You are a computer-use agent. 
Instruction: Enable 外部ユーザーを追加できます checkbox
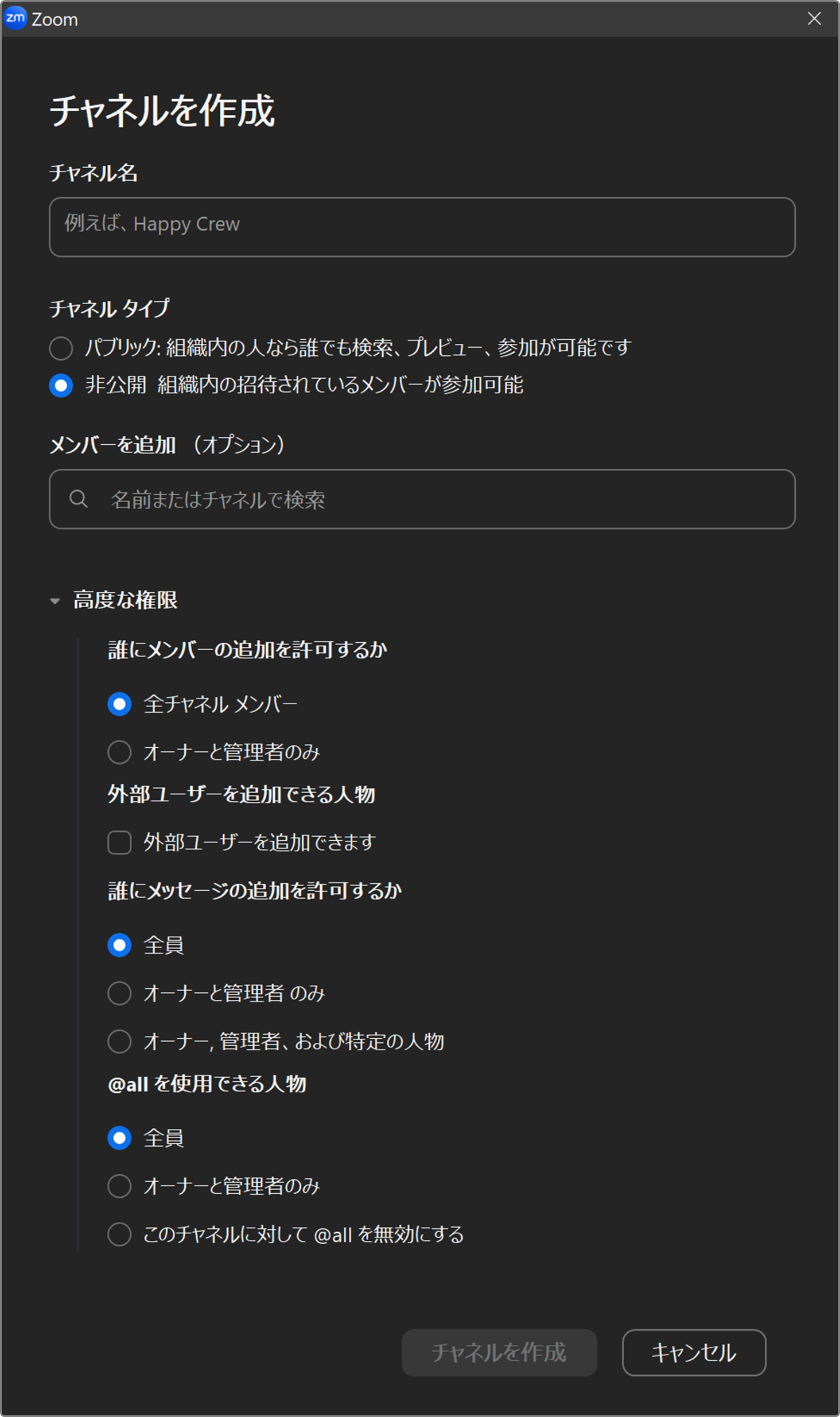119,843
